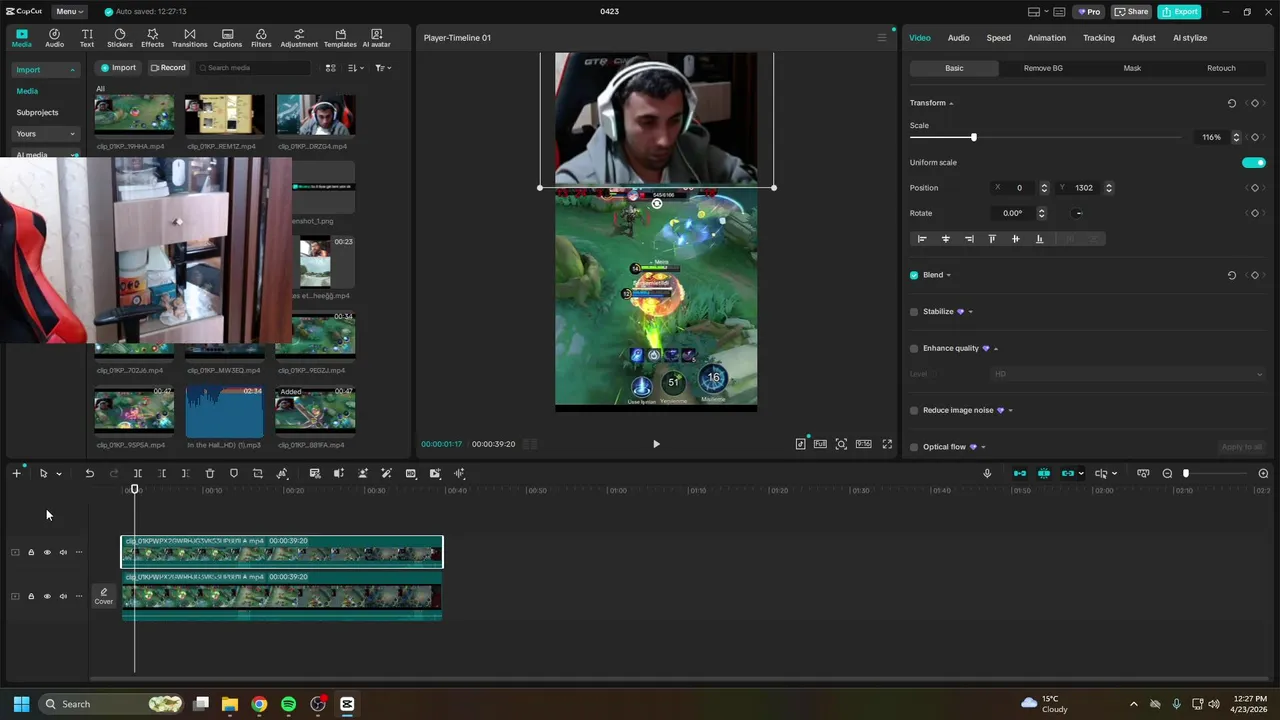This screenshot has height=720, width=1280.
Task: Click the timeline zoom slider handle
Action: tap(1186, 474)
